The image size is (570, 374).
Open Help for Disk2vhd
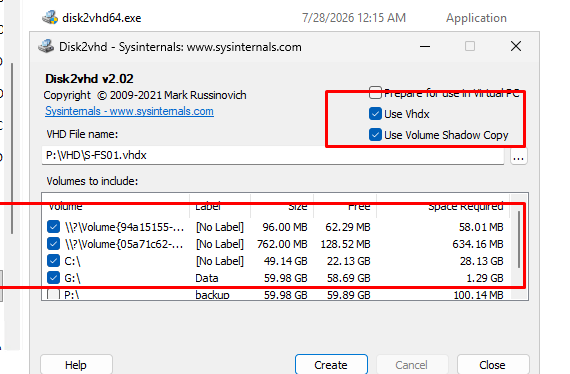click(x=76, y=365)
